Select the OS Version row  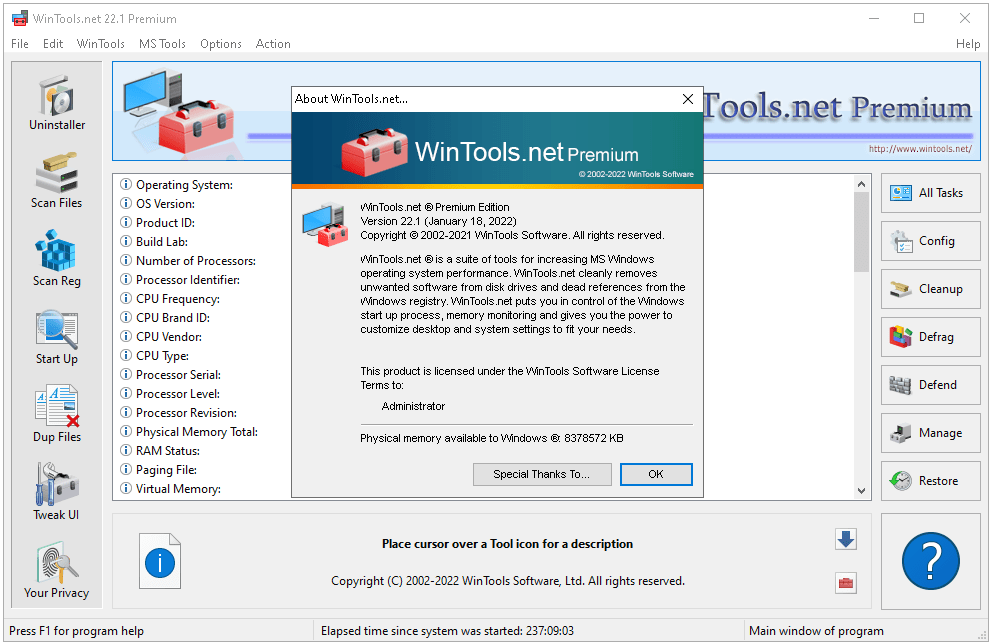pyautogui.click(x=158, y=204)
